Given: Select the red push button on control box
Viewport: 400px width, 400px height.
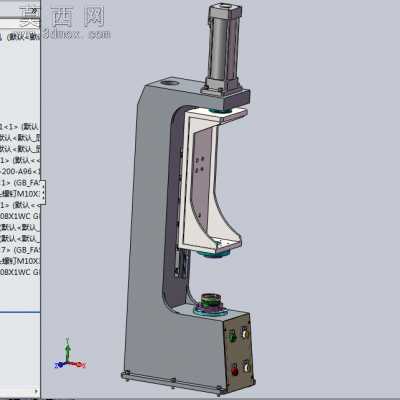Looking at the screenshot, I should pos(235,371).
